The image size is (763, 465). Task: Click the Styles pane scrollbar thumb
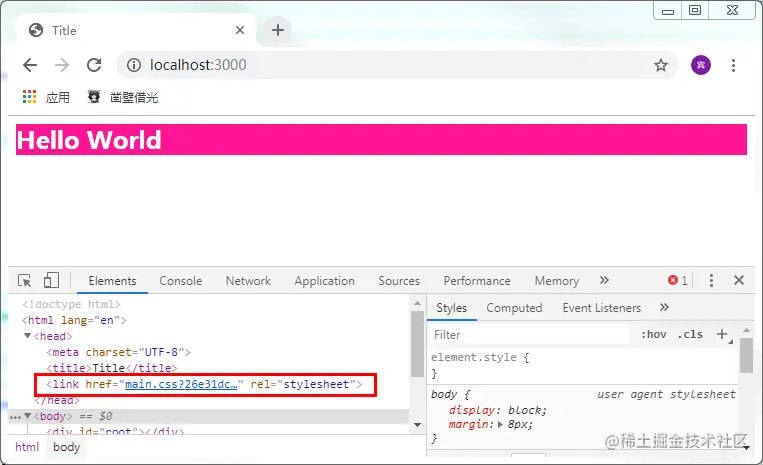[746, 355]
